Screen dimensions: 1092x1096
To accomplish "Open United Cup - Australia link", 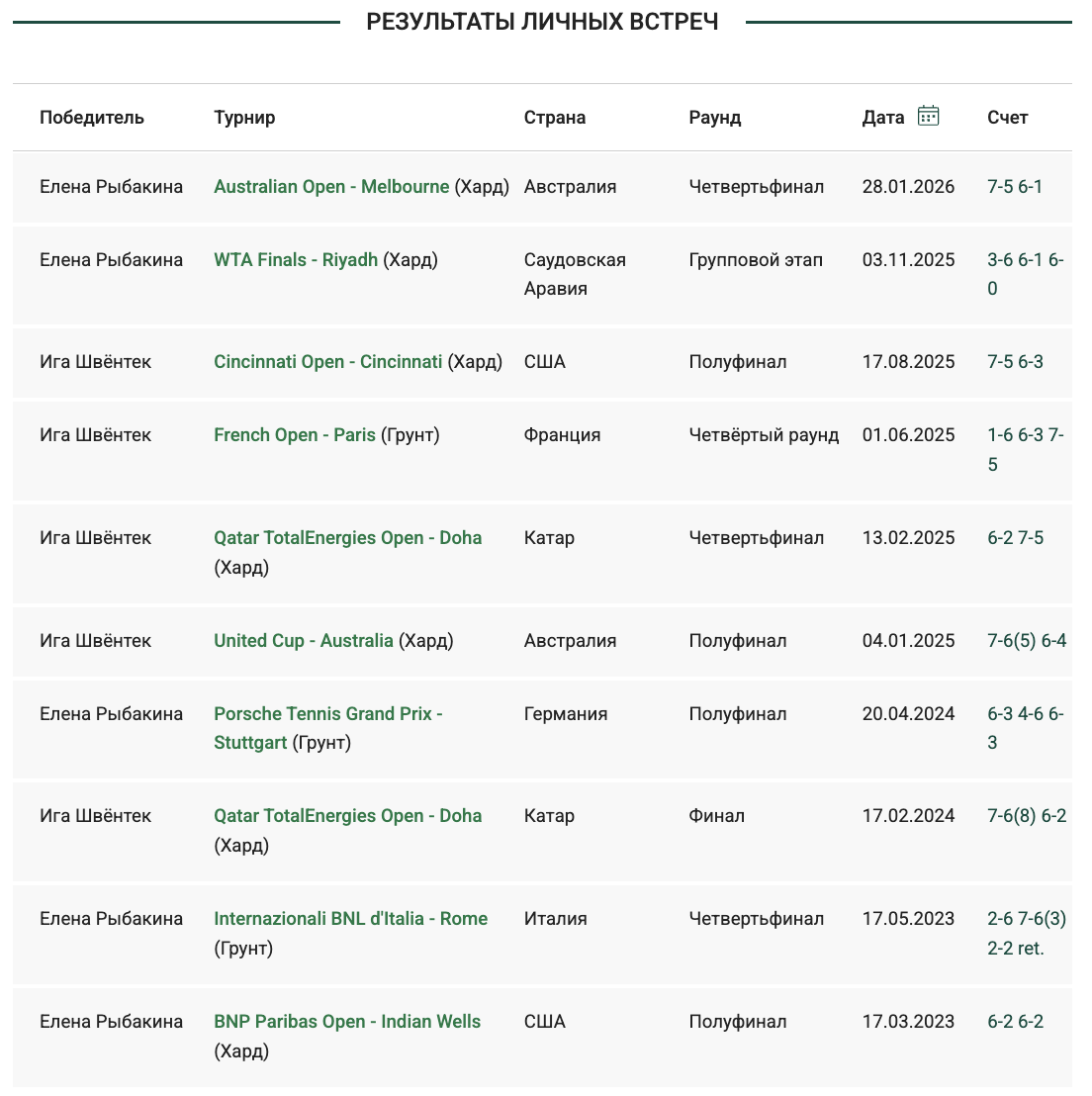I will click(x=304, y=641).
